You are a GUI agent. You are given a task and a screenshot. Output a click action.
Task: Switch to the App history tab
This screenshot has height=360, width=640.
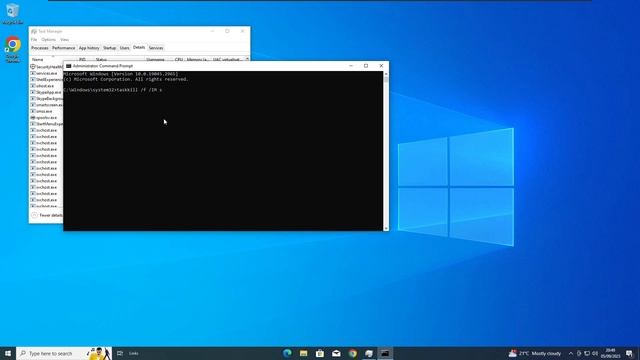click(89, 48)
